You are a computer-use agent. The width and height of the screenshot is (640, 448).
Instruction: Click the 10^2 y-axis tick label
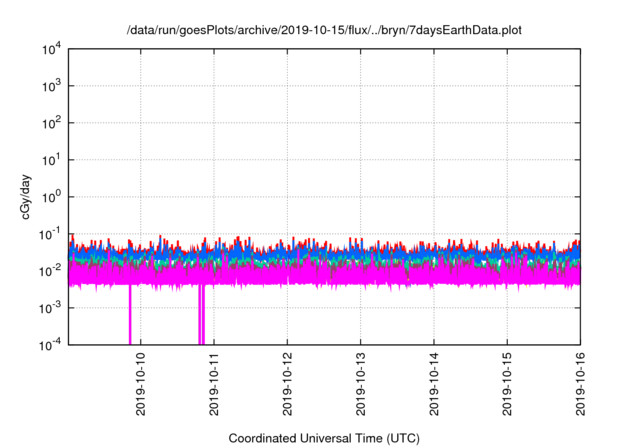51,123
